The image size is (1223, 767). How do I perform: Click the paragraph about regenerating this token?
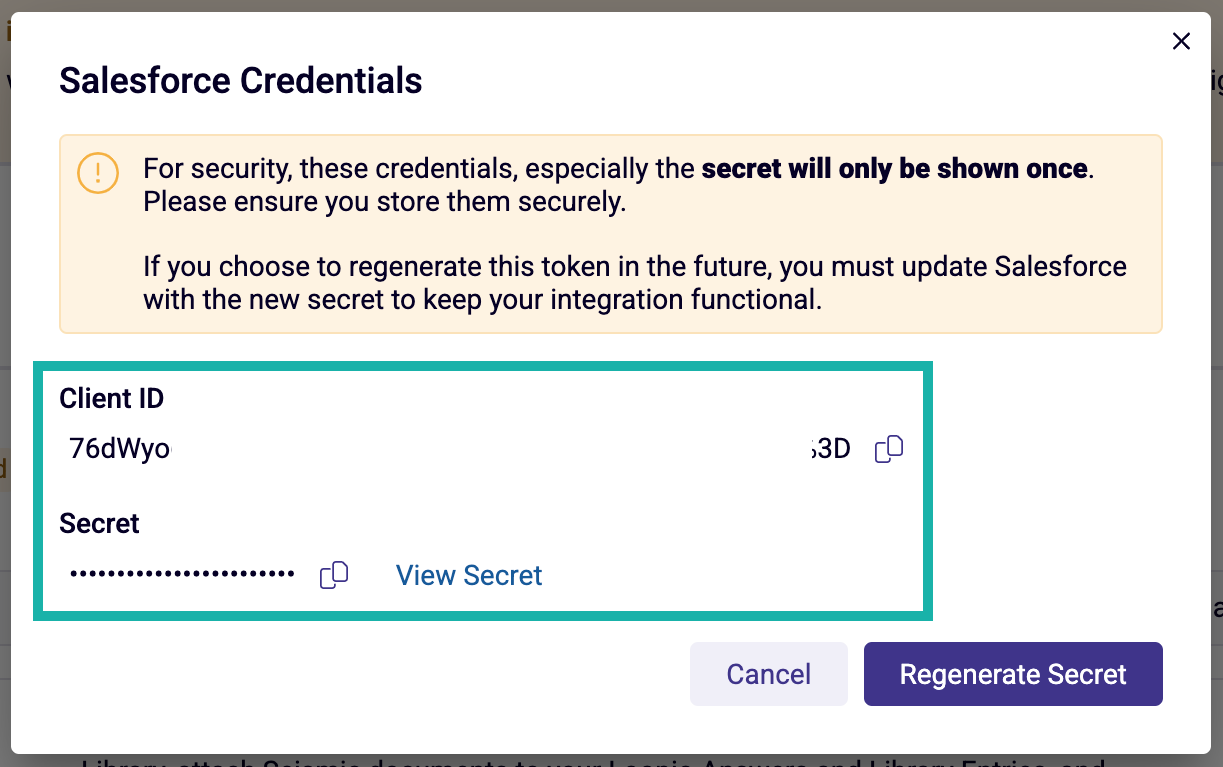pyautogui.click(x=635, y=283)
